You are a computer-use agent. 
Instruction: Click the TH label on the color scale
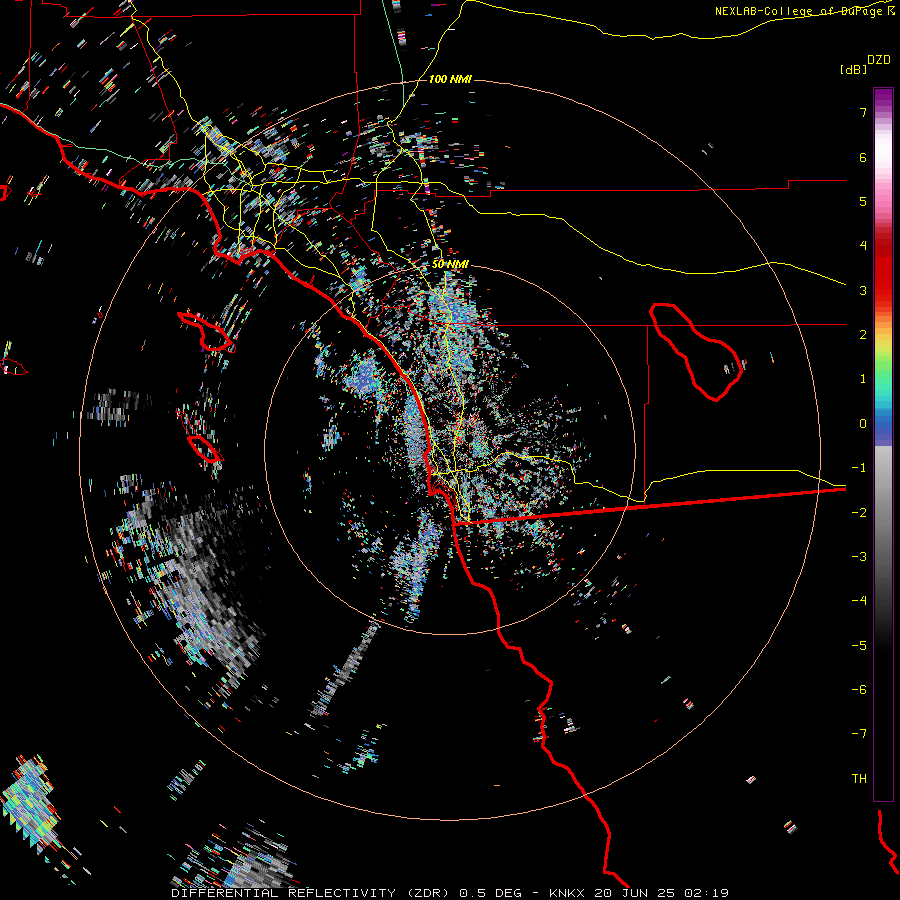pos(859,779)
